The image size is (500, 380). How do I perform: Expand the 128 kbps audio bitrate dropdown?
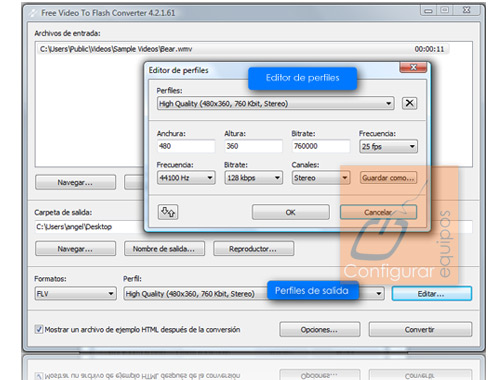pos(277,178)
